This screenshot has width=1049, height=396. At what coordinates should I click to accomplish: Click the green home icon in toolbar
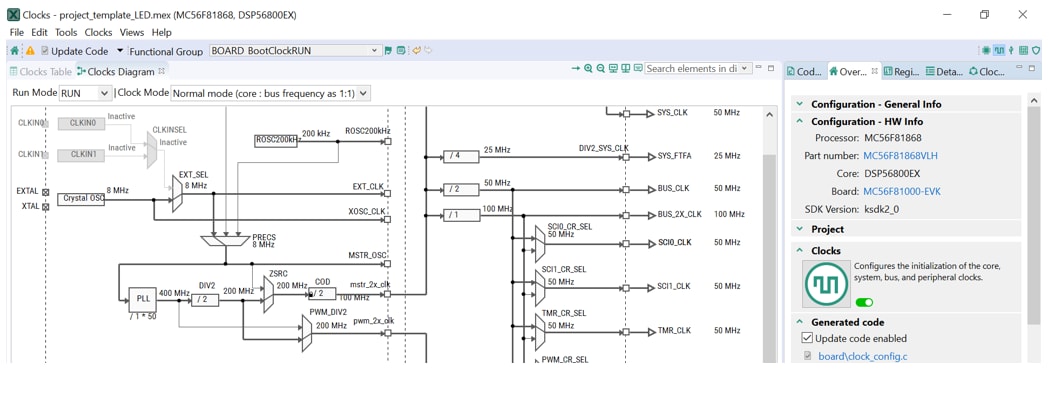coord(14,51)
